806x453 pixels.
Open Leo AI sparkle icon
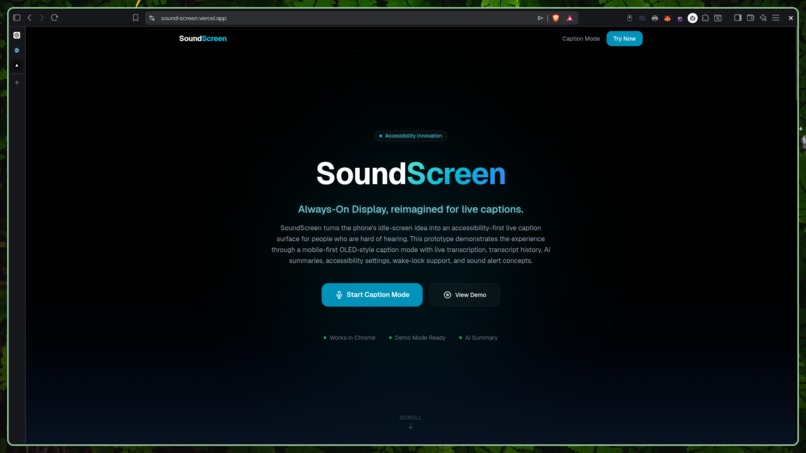pos(763,18)
